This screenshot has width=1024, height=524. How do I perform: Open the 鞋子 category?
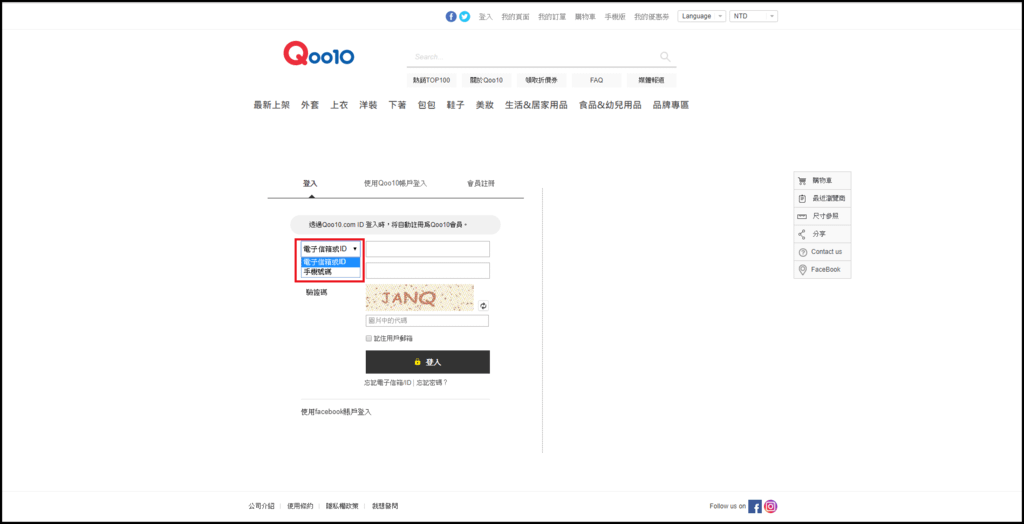coord(455,105)
